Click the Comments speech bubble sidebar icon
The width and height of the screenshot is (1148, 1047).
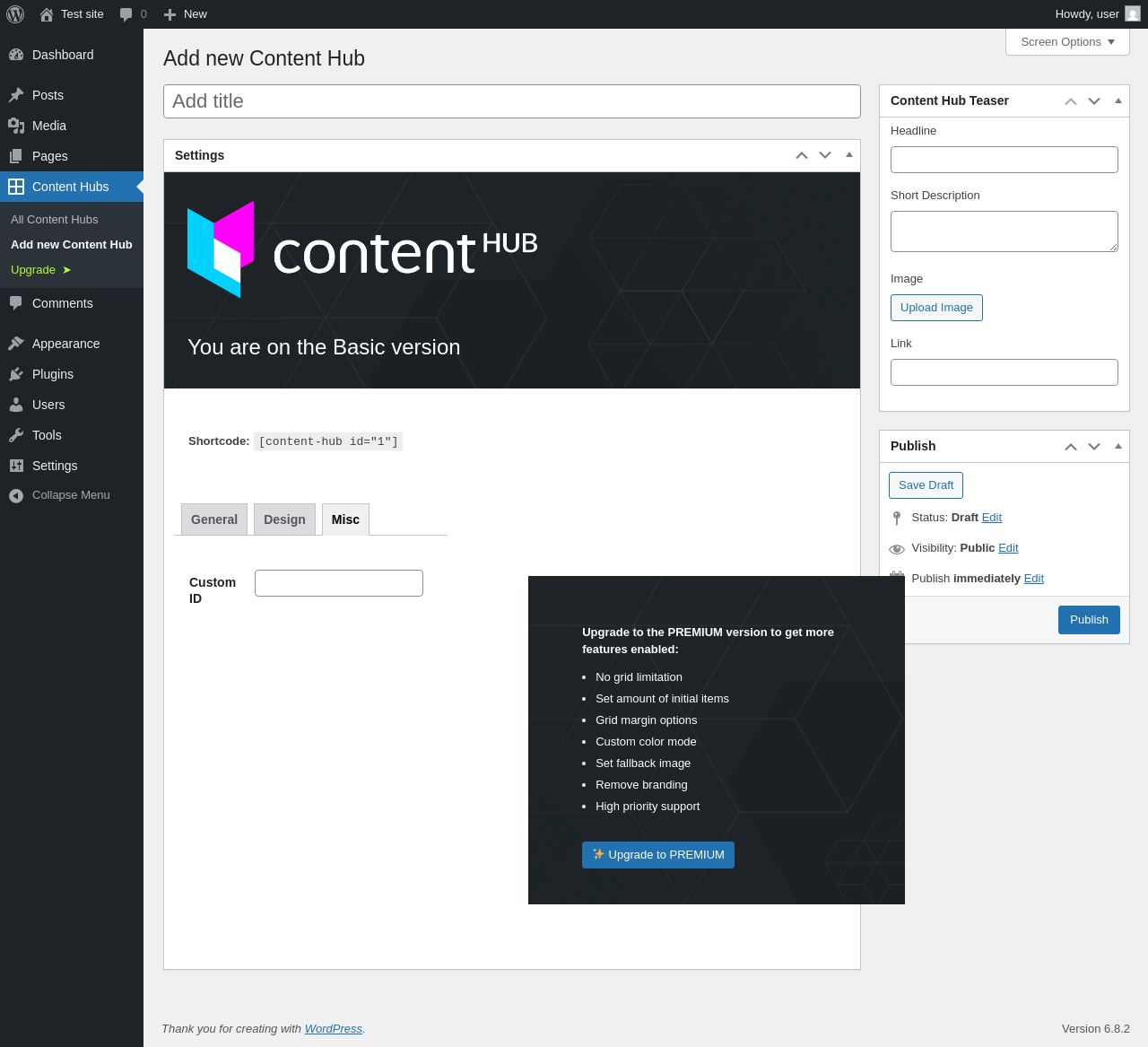coord(16,303)
